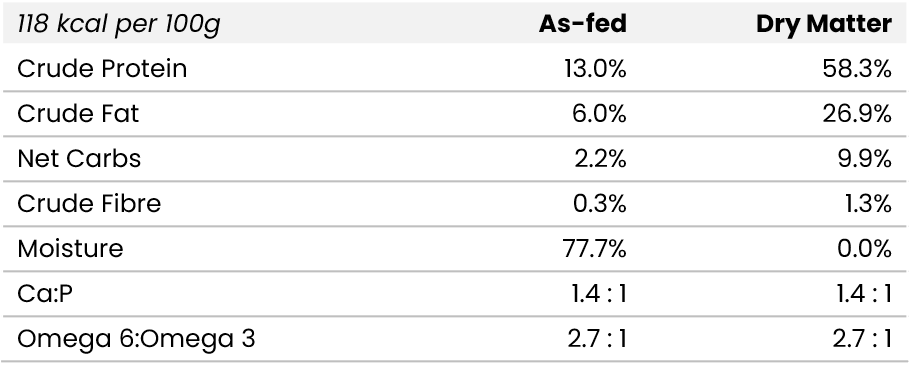Screen dimensions: 910x366
Task: Select the Omega 6:Omega 3 row label
Action: tap(136, 339)
